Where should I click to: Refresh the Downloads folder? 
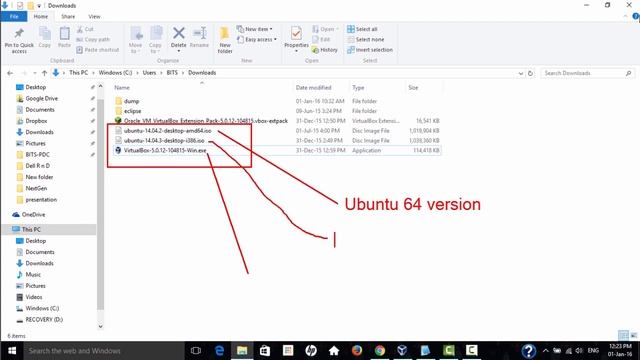click(x=530, y=73)
